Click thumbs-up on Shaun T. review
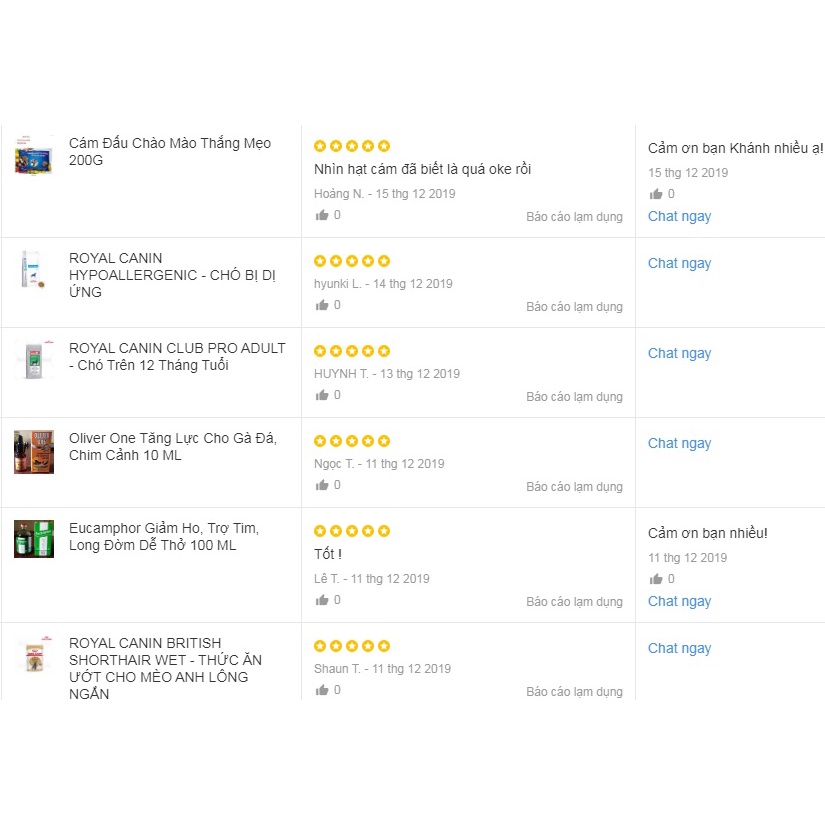 (322, 690)
